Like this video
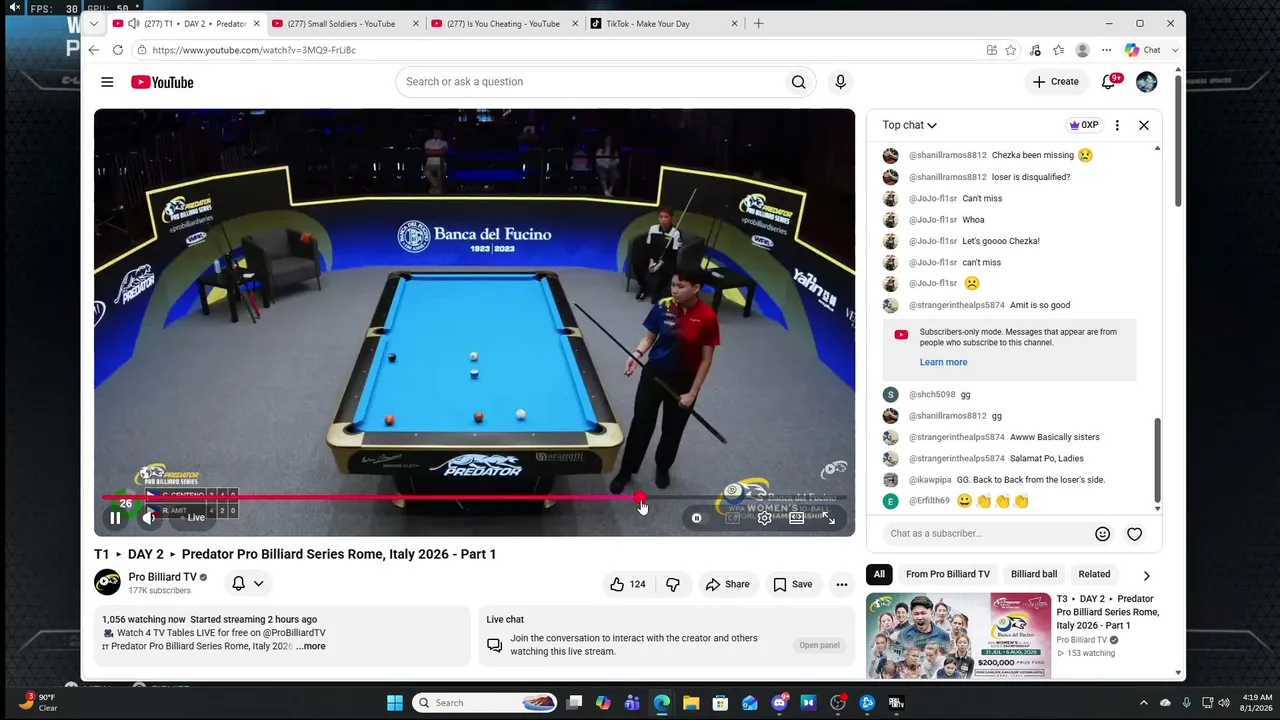Image resolution: width=1280 pixels, height=720 pixels. pos(628,584)
